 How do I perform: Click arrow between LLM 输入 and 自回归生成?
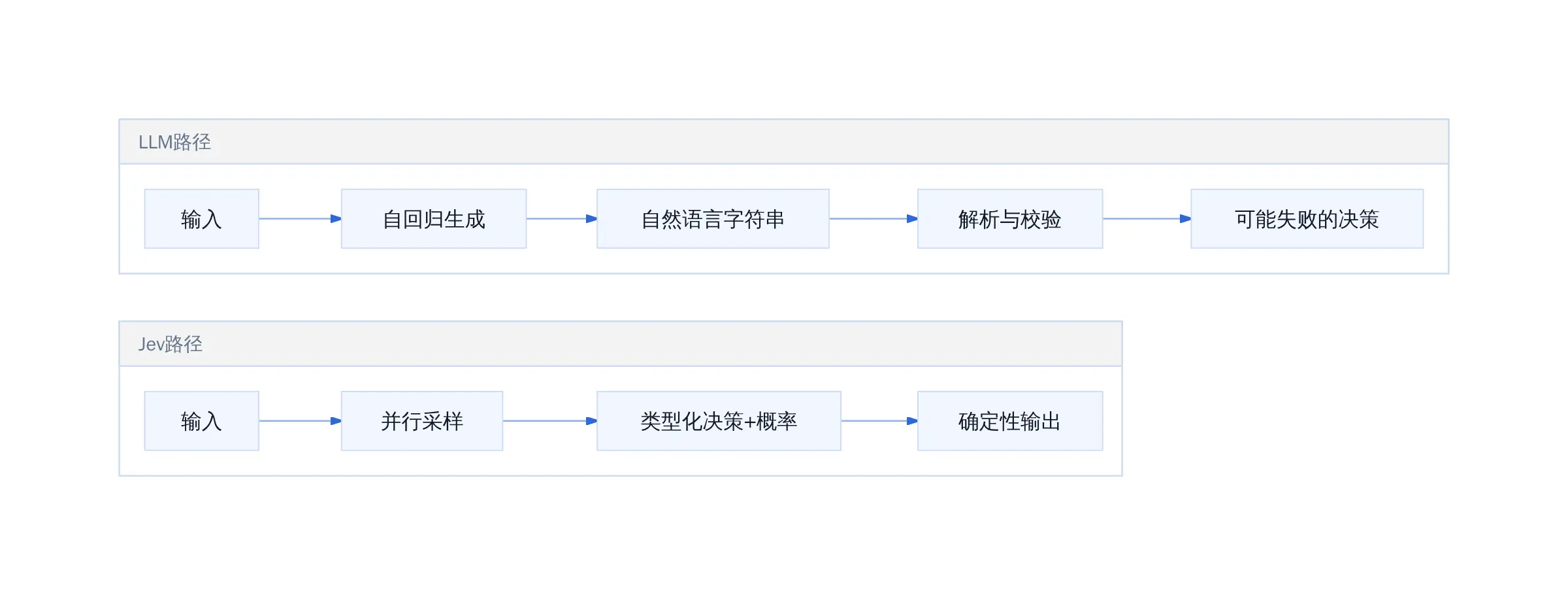coord(301,219)
